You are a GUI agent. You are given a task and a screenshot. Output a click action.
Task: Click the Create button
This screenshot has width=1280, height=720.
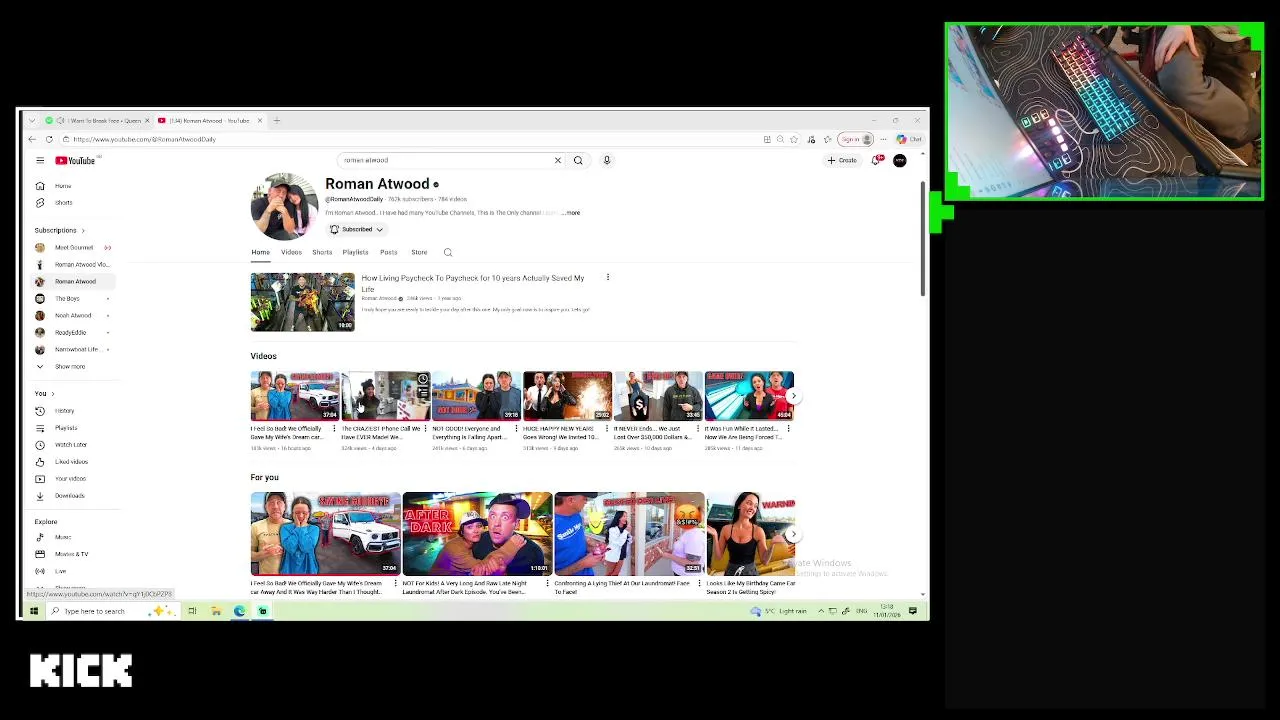click(842, 160)
